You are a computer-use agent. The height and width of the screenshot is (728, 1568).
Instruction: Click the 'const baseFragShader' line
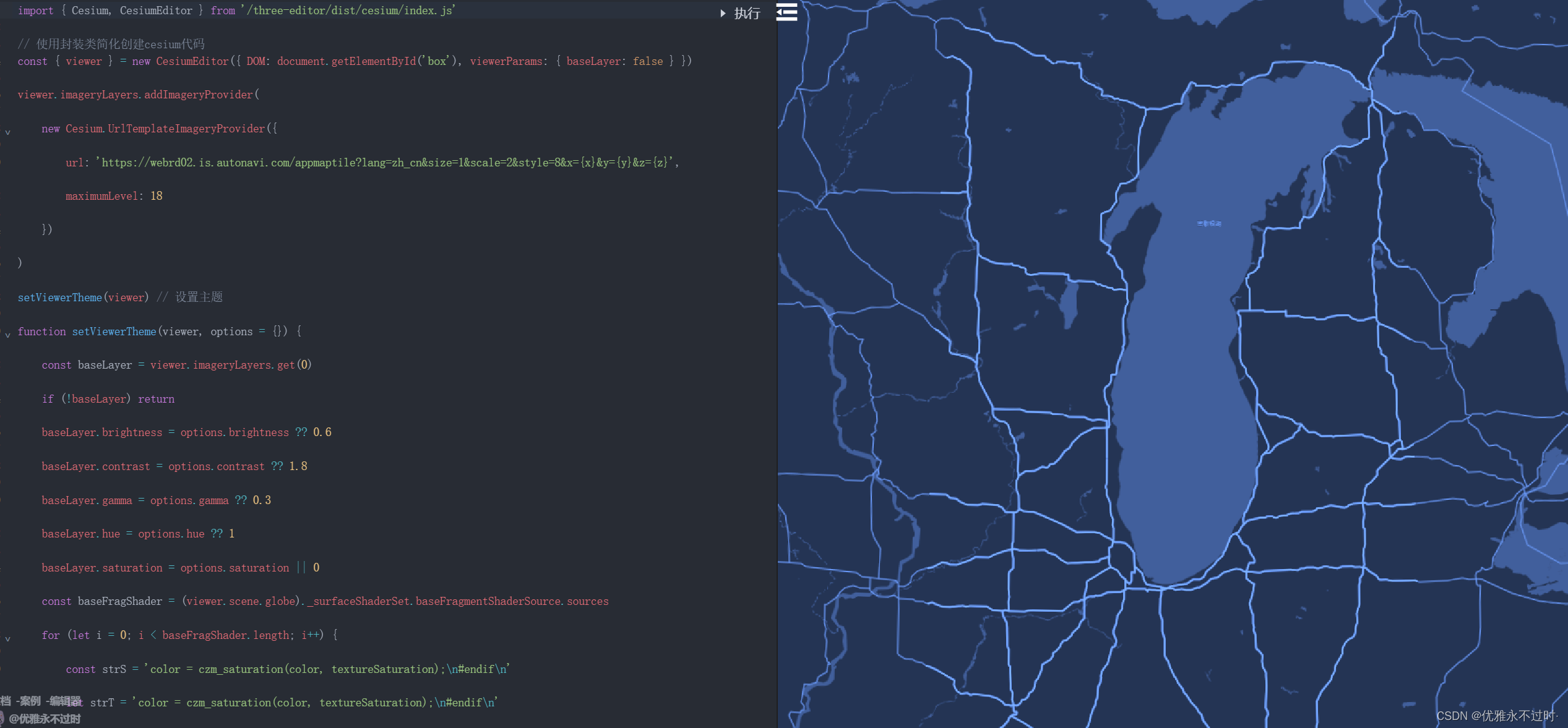tap(325, 601)
